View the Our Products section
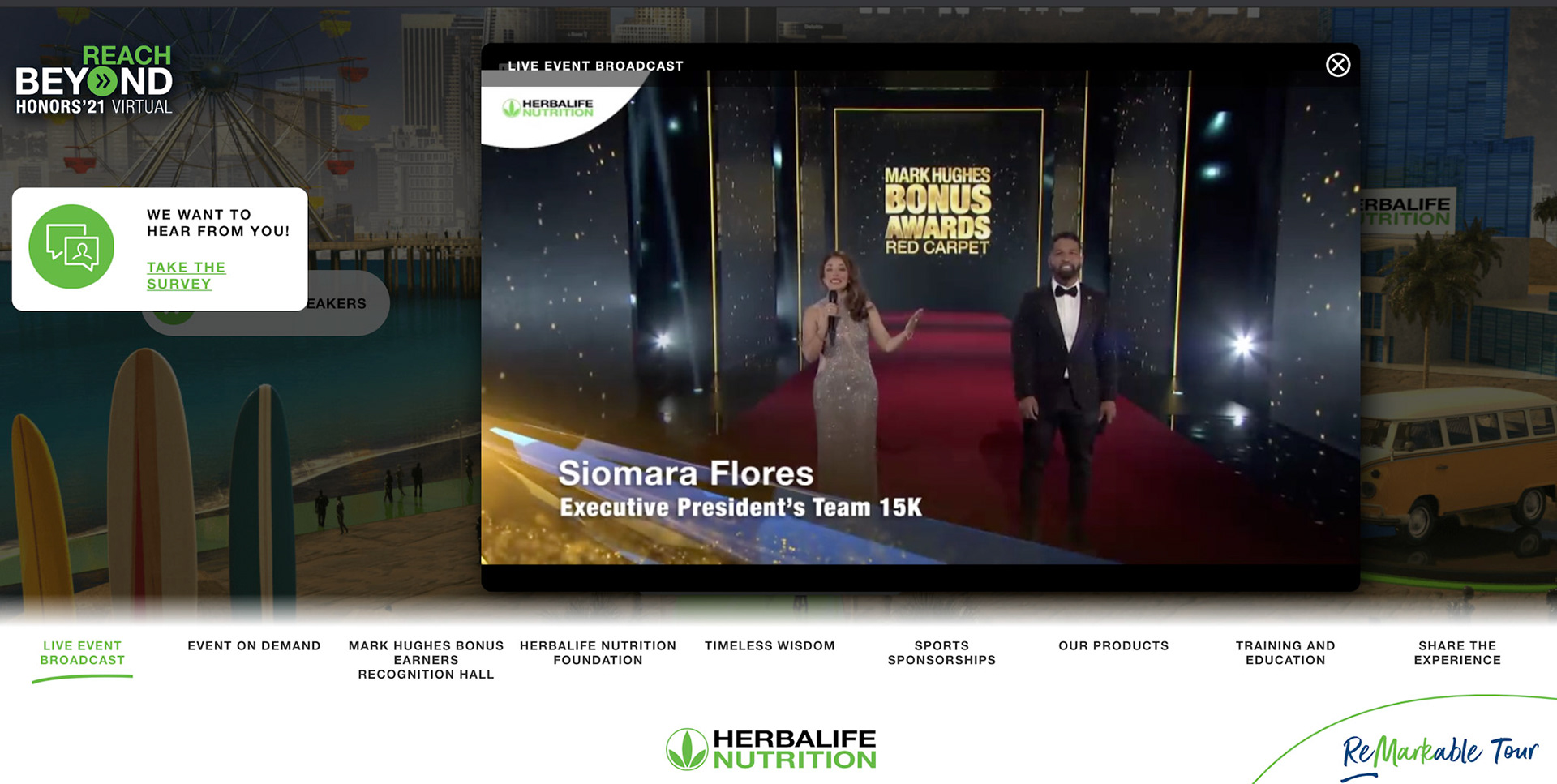The image size is (1557, 784). coord(1113,645)
